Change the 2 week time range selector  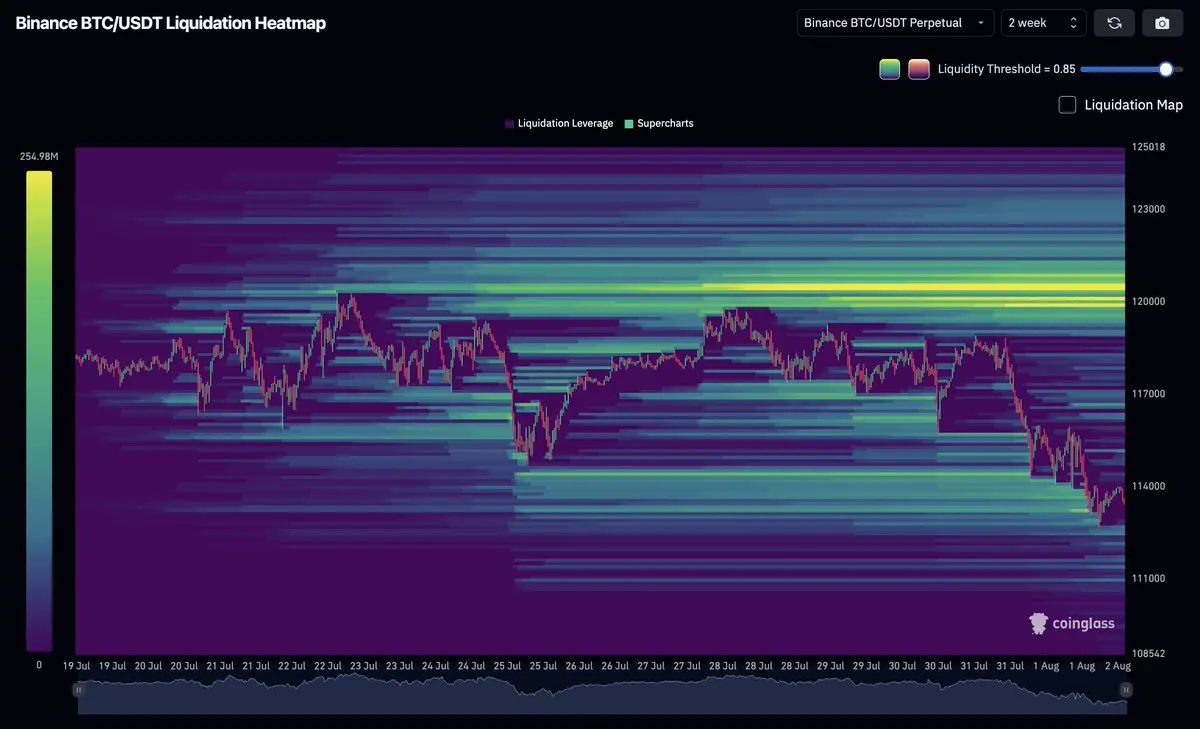[1044, 22]
